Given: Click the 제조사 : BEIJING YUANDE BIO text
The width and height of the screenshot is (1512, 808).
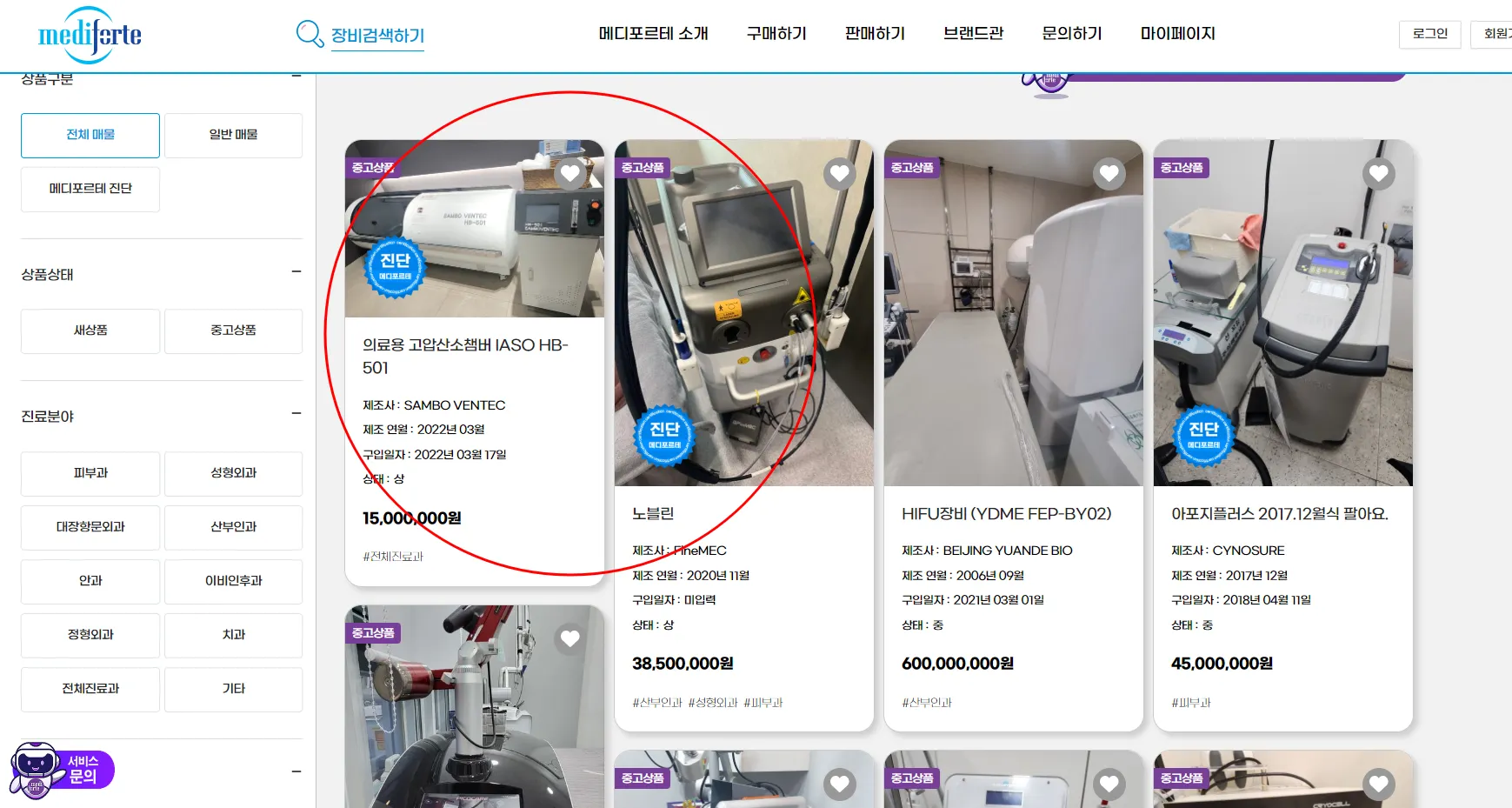Looking at the screenshot, I should pyautogui.click(x=987, y=551).
